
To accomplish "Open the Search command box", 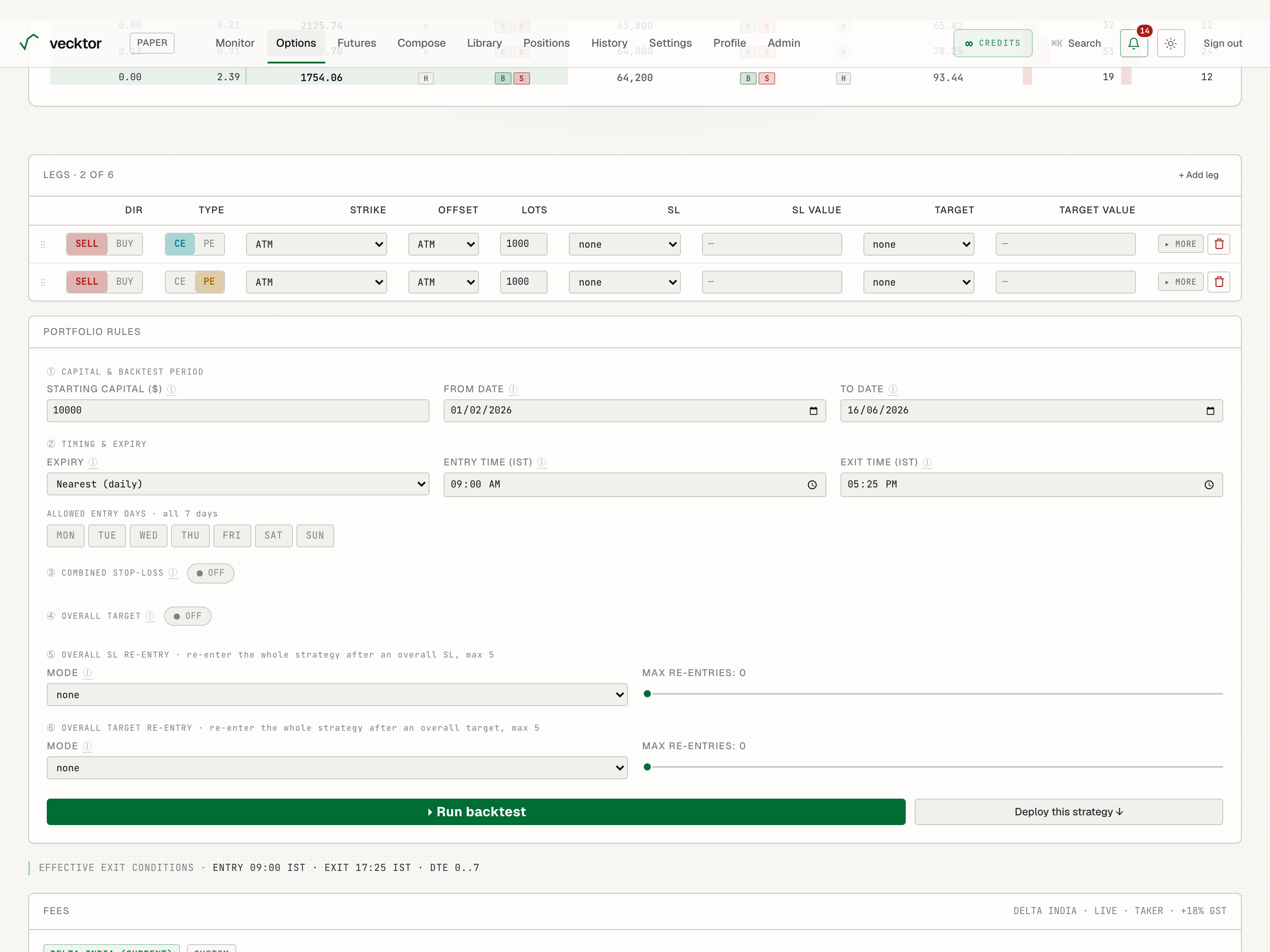I will 1076,43.
